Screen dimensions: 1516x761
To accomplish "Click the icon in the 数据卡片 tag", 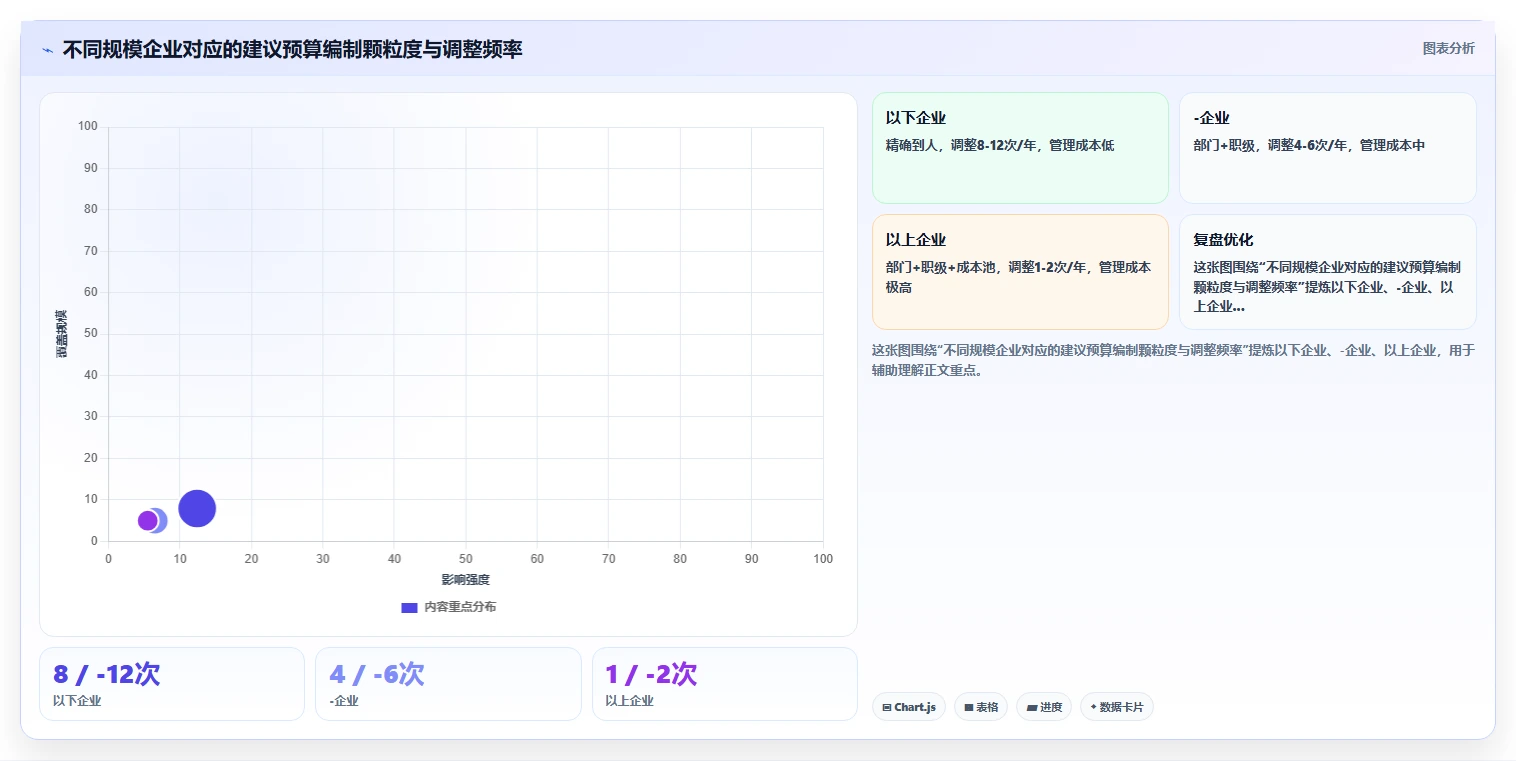I will (1093, 707).
